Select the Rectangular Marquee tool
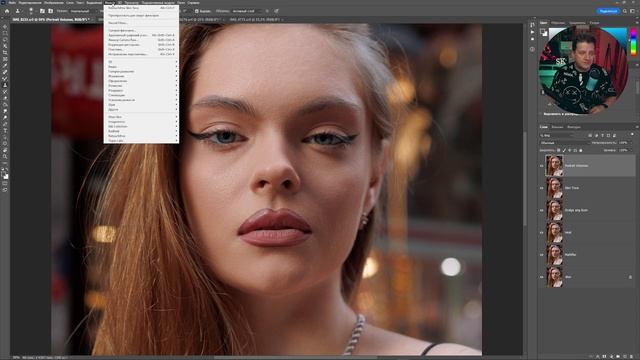The width and height of the screenshot is (640, 360). [x=5, y=33]
